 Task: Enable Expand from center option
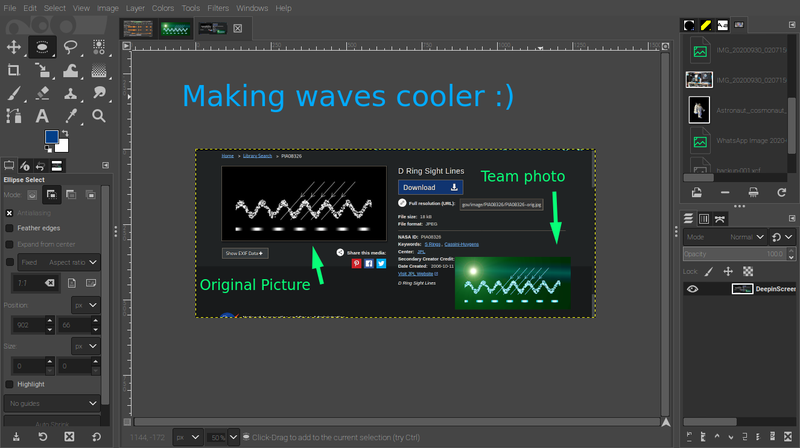coord(9,244)
